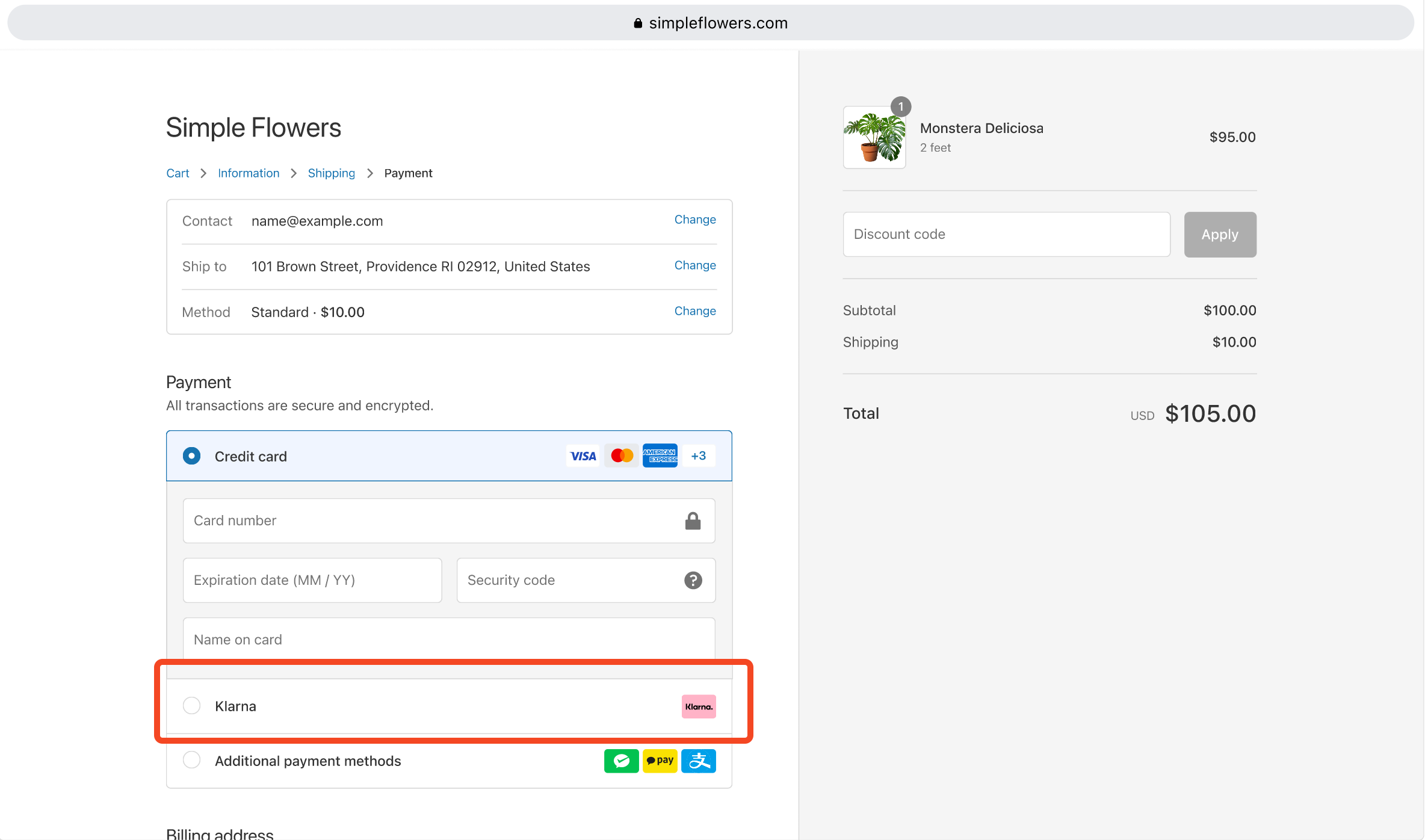This screenshot has width=1425, height=840.
Task: Click the American Express icon
Action: pyautogui.click(x=660, y=456)
